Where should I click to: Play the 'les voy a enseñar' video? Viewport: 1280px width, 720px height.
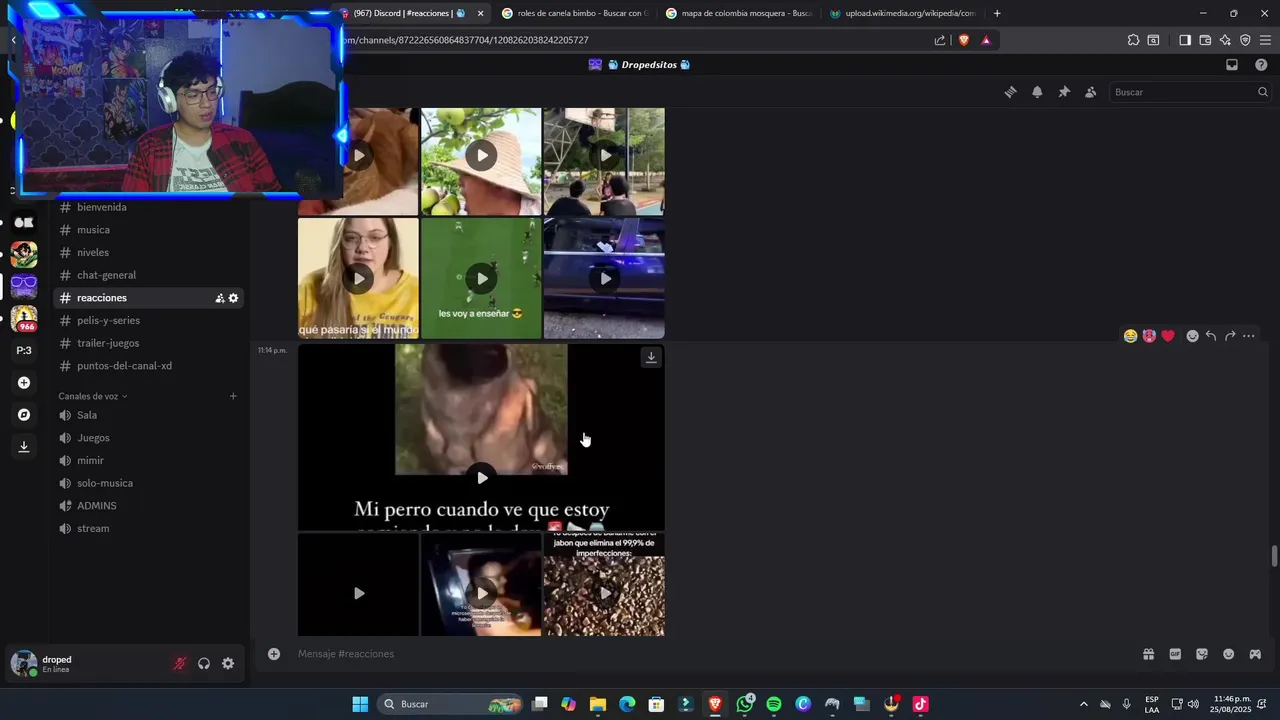point(482,279)
